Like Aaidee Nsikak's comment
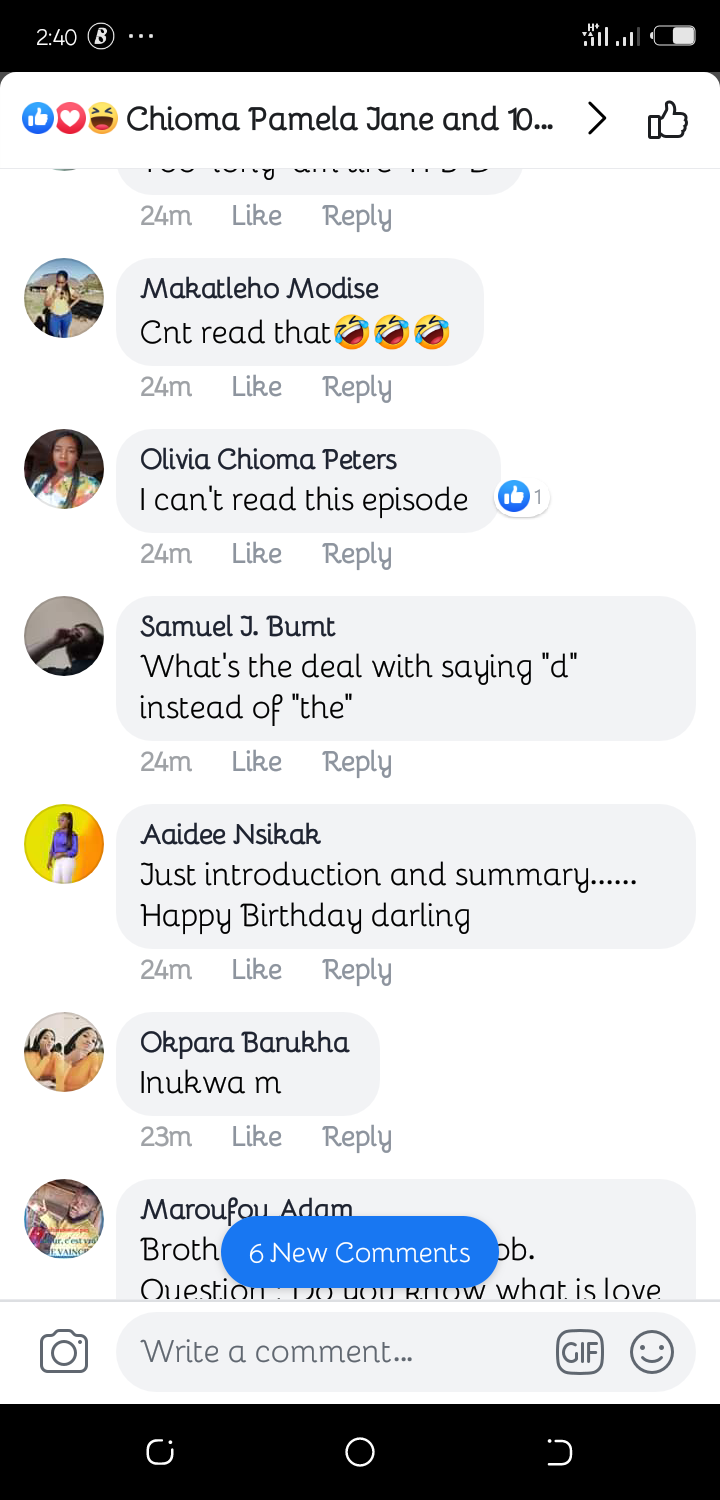720x1500 pixels. [x=256, y=970]
